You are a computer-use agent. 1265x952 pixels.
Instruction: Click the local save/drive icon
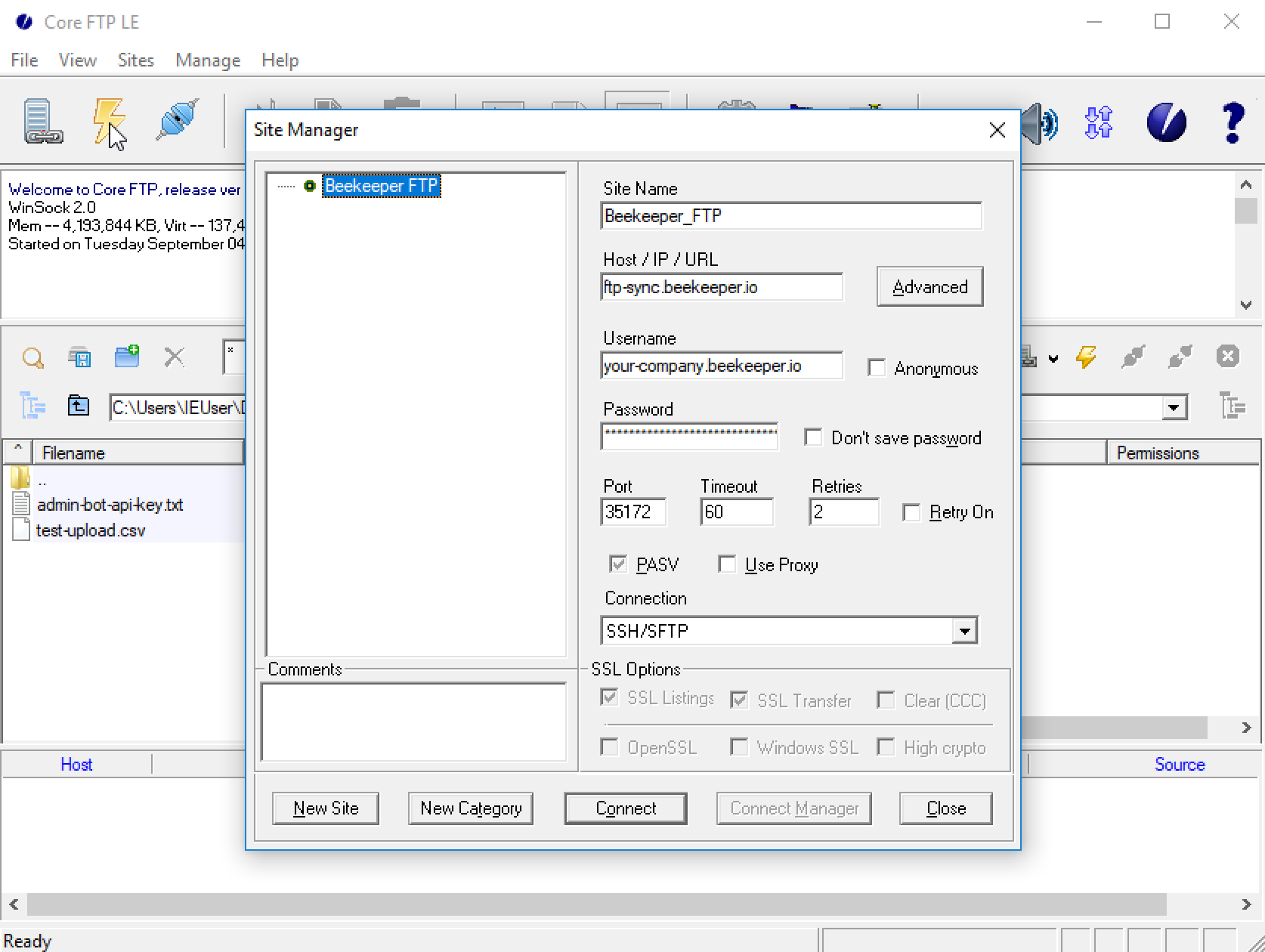80,357
